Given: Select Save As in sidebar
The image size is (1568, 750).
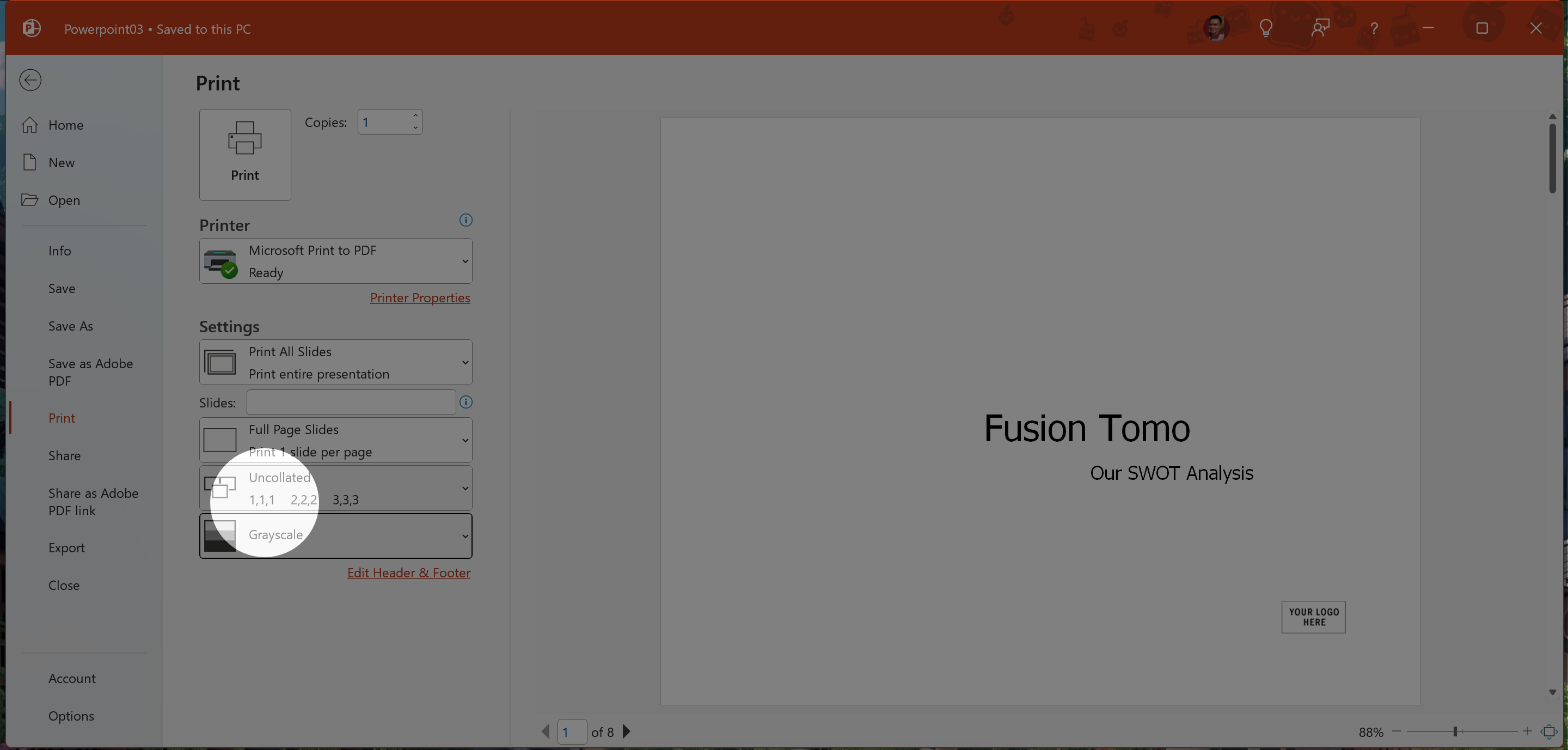Looking at the screenshot, I should [x=71, y=326].
